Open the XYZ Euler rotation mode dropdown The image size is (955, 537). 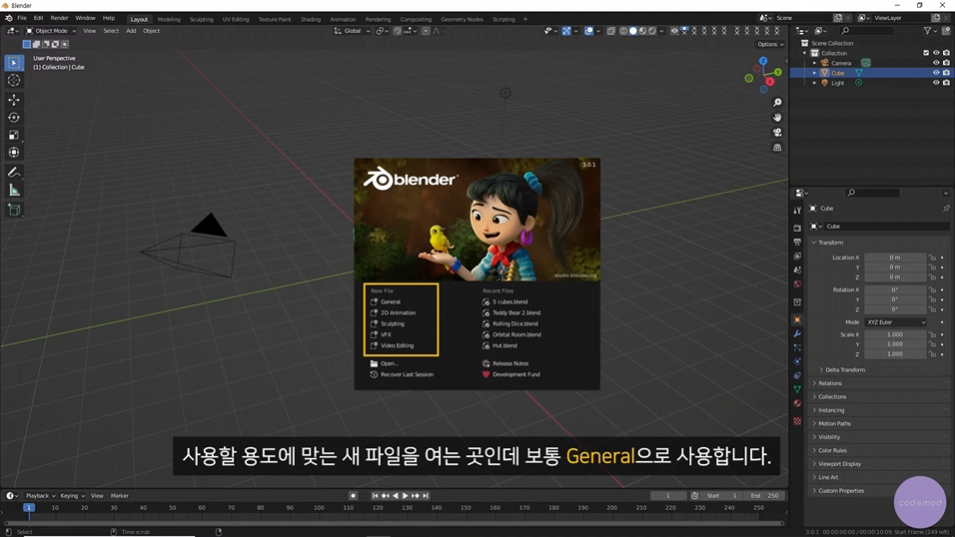pyautogui.click(x=895, y=322)
